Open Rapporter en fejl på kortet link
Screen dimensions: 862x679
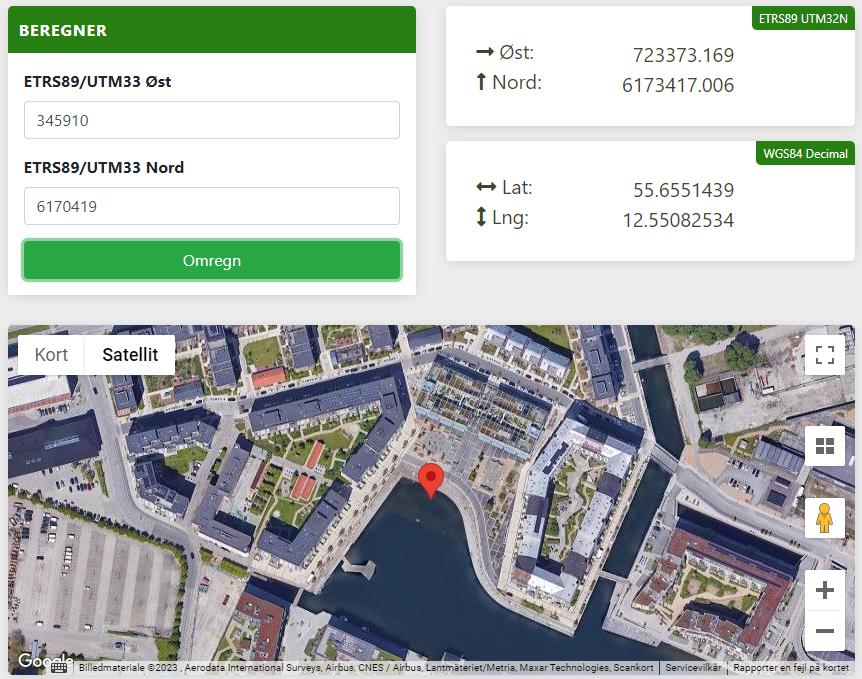click(x=791, y=667)
